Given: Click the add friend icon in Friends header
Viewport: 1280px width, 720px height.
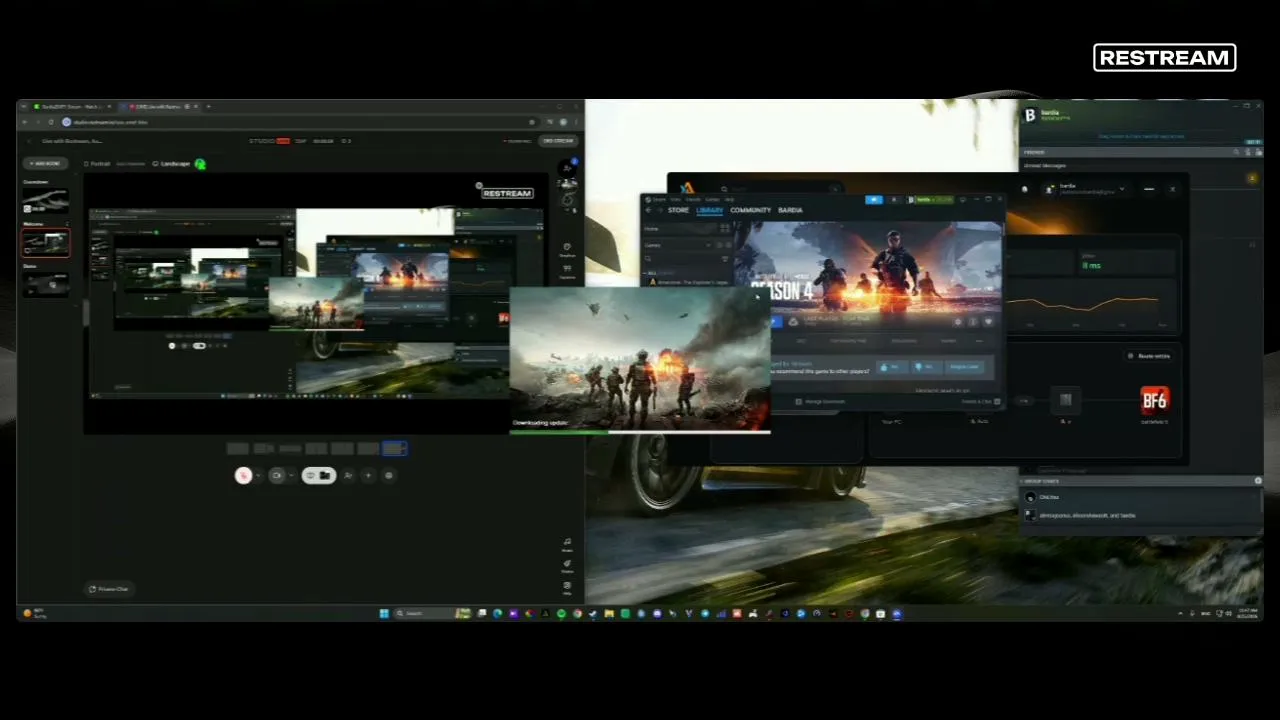Looking at the screenshot, I should (x=1249, y=152).
